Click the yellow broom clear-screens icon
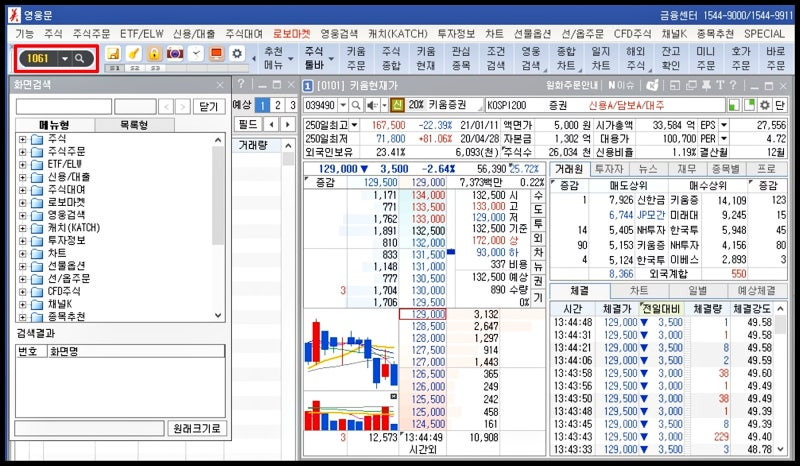Image resolution: width=800 pixels, height=466 pixels. (133, 54)
